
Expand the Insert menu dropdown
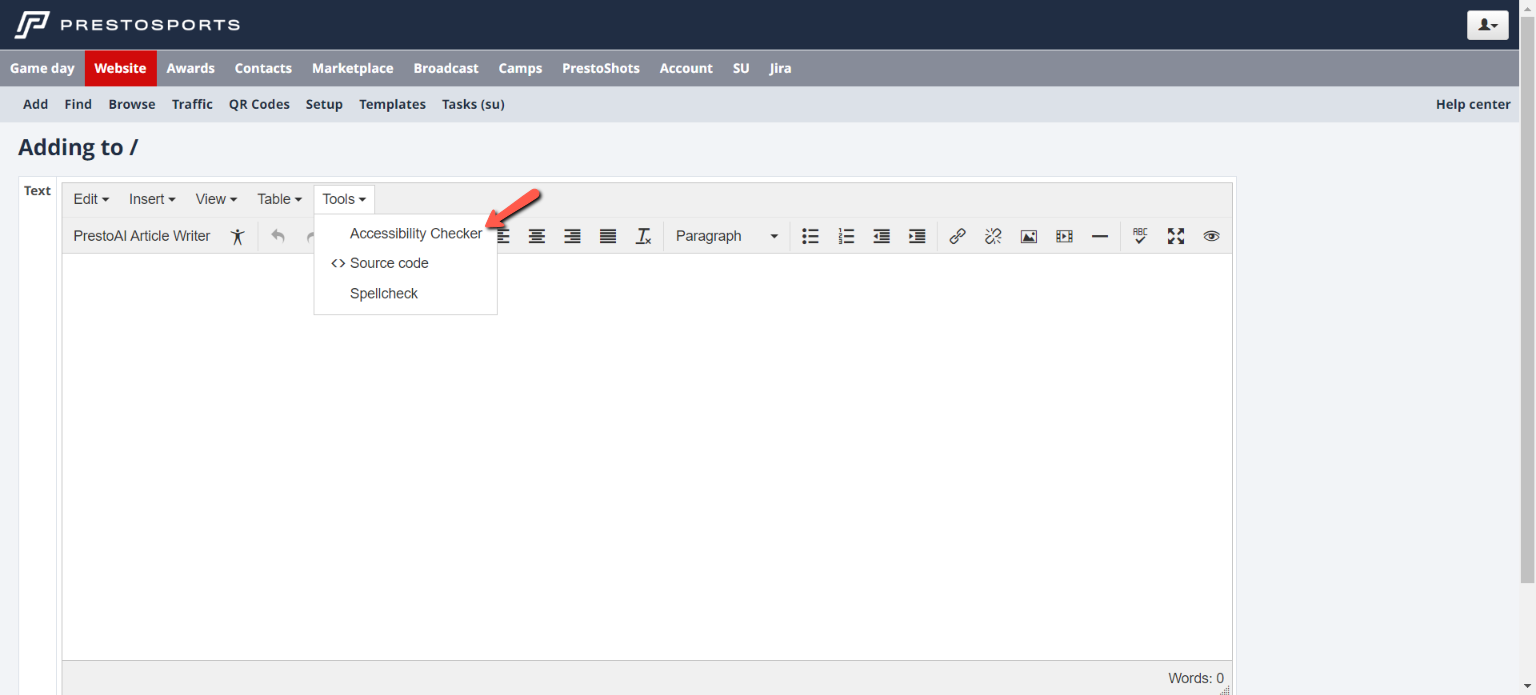point(152,199)
